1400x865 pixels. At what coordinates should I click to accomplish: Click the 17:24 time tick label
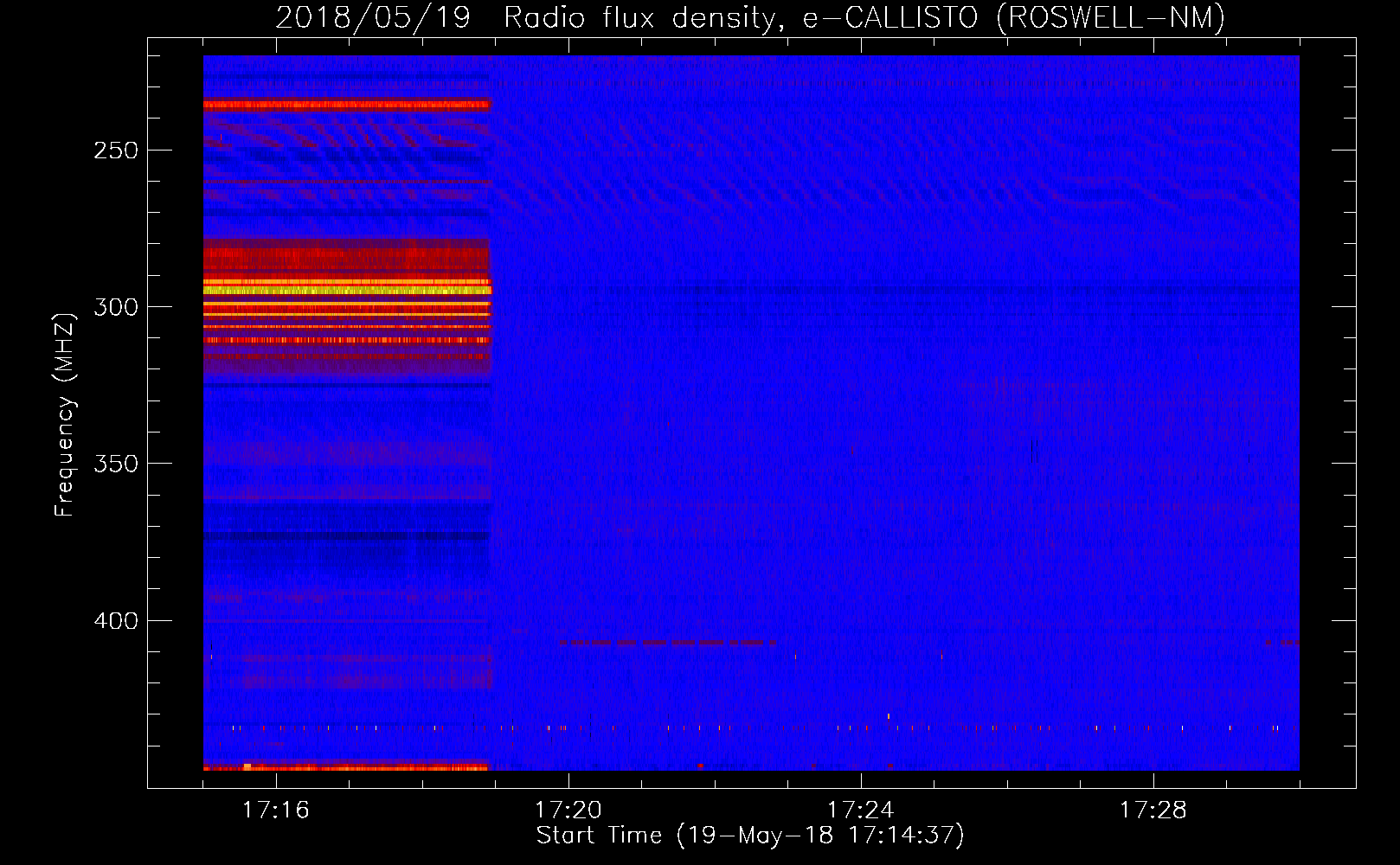861,810
